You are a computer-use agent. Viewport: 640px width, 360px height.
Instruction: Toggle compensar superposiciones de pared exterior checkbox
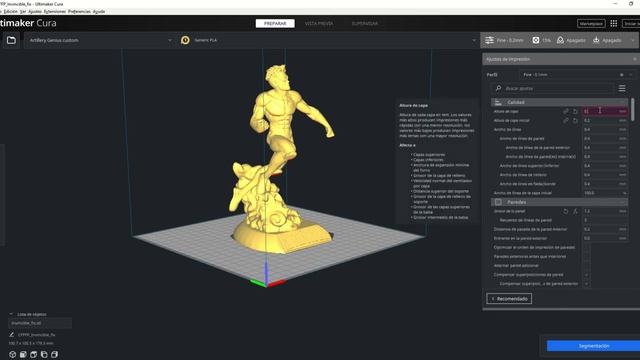(x=586, y=284)
